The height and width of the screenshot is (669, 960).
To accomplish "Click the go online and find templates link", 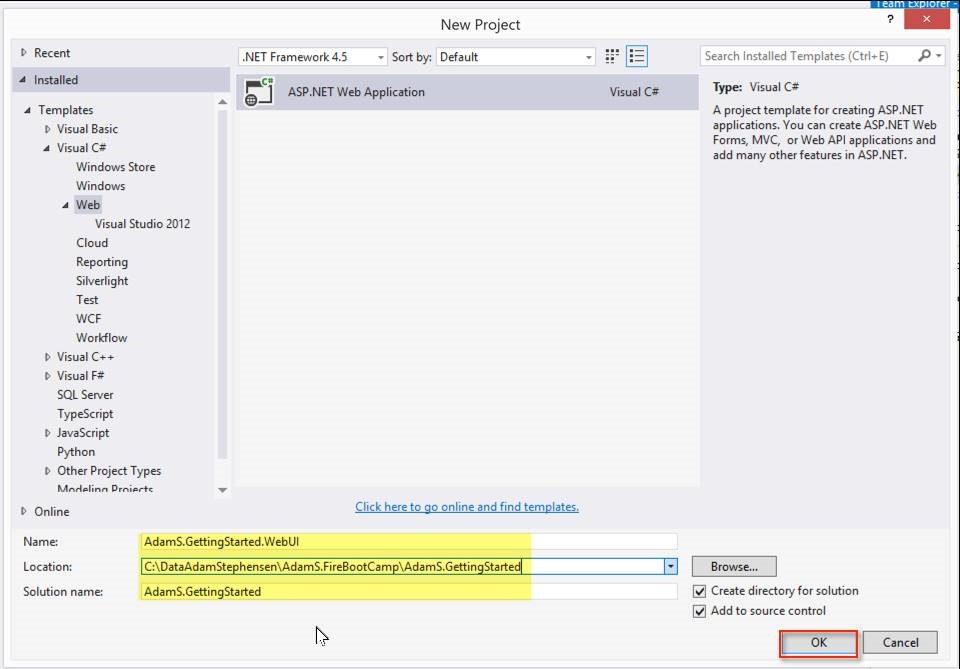I will (467, 507).
